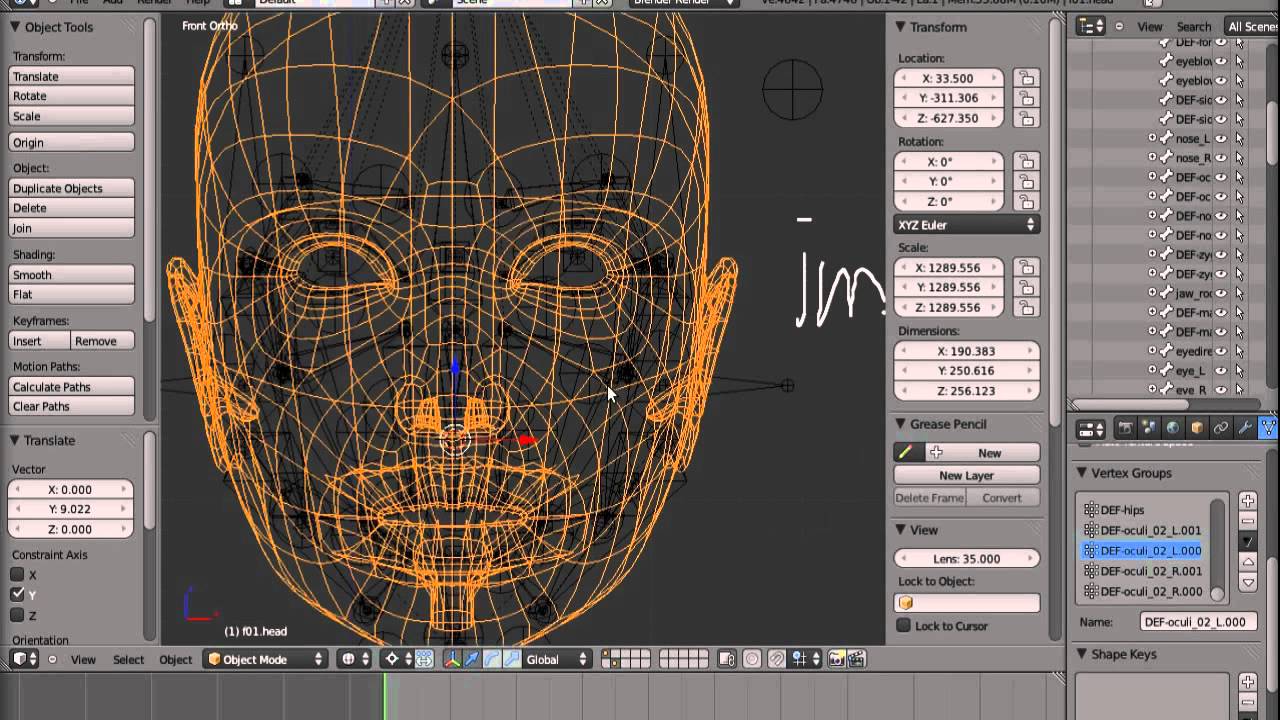
Task: Open the Object menu in 3D view header
Action: 175,659
